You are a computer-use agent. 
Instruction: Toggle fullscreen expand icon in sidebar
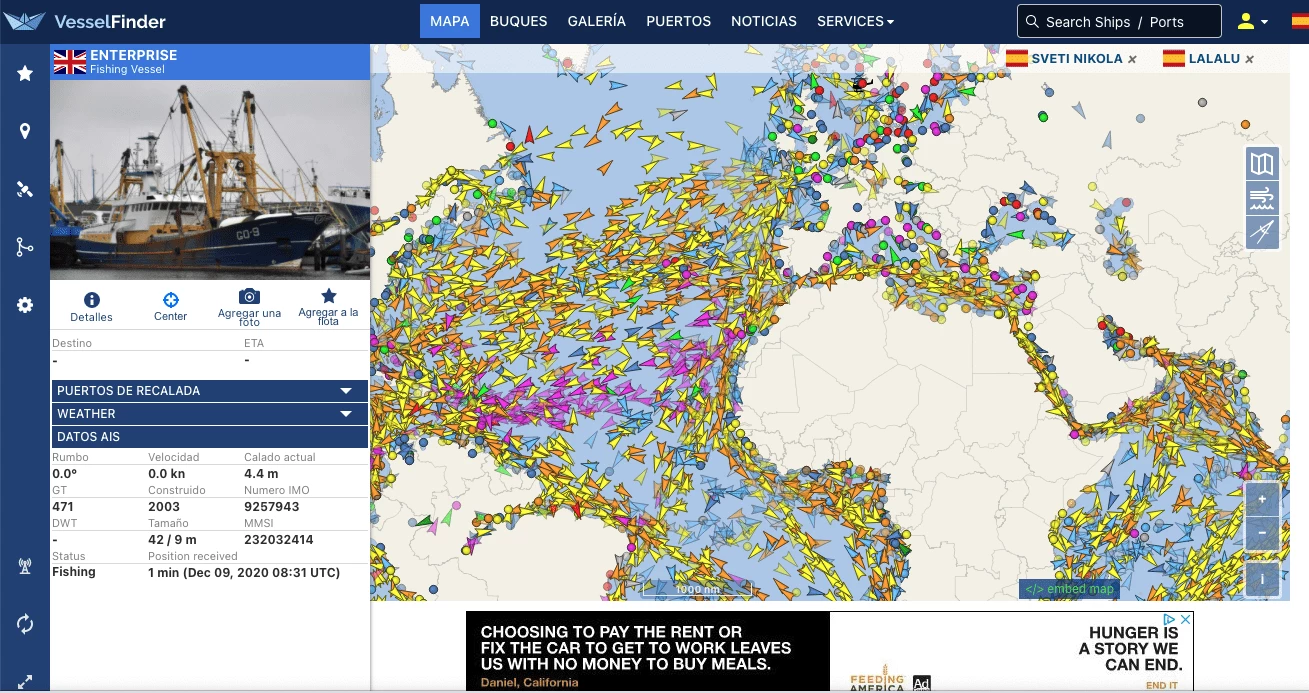[25, 682]
